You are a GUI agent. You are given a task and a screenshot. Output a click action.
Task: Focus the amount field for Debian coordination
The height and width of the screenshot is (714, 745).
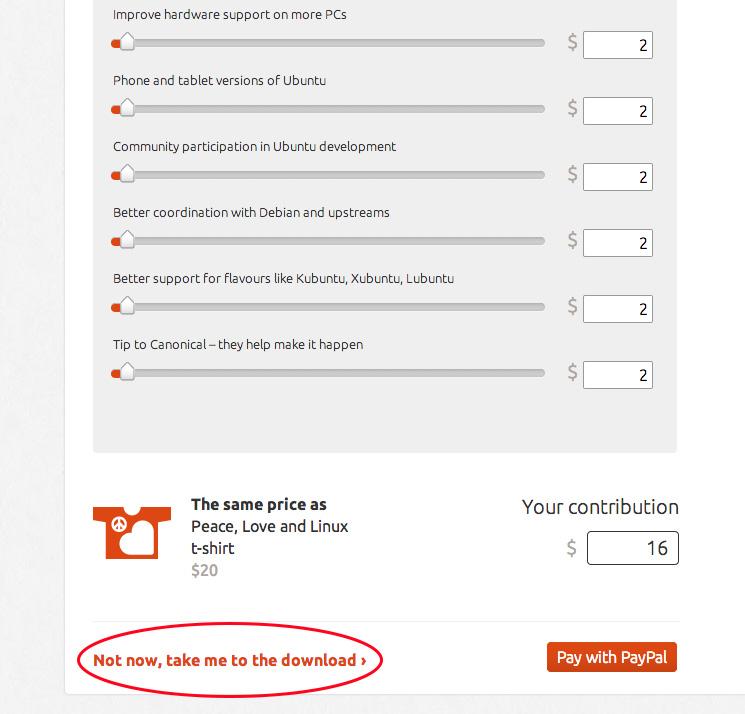point(618,243)
